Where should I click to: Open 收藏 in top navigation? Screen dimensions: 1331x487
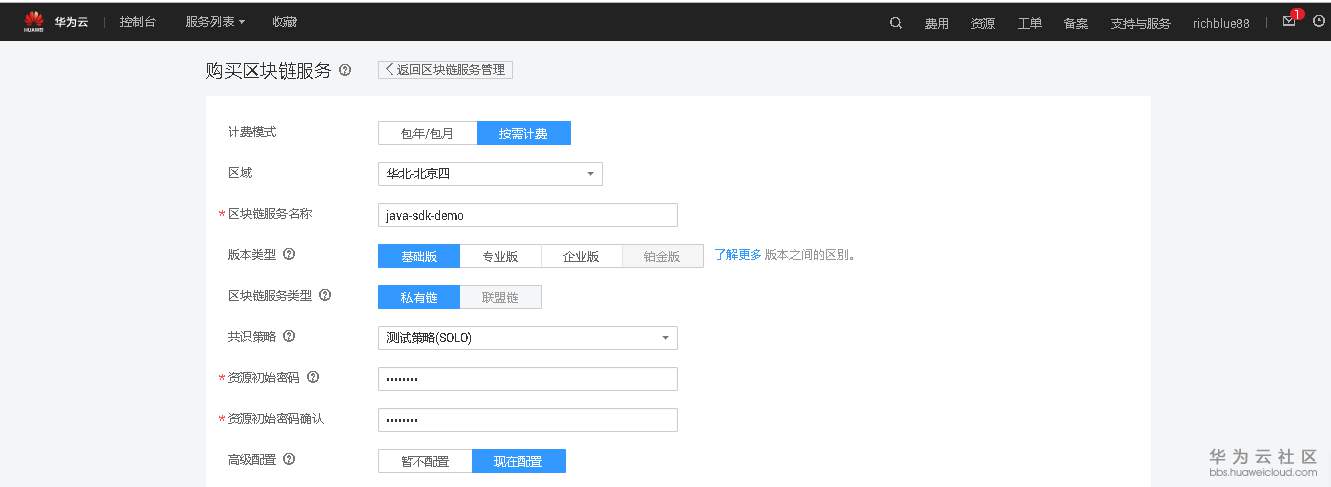284,22
